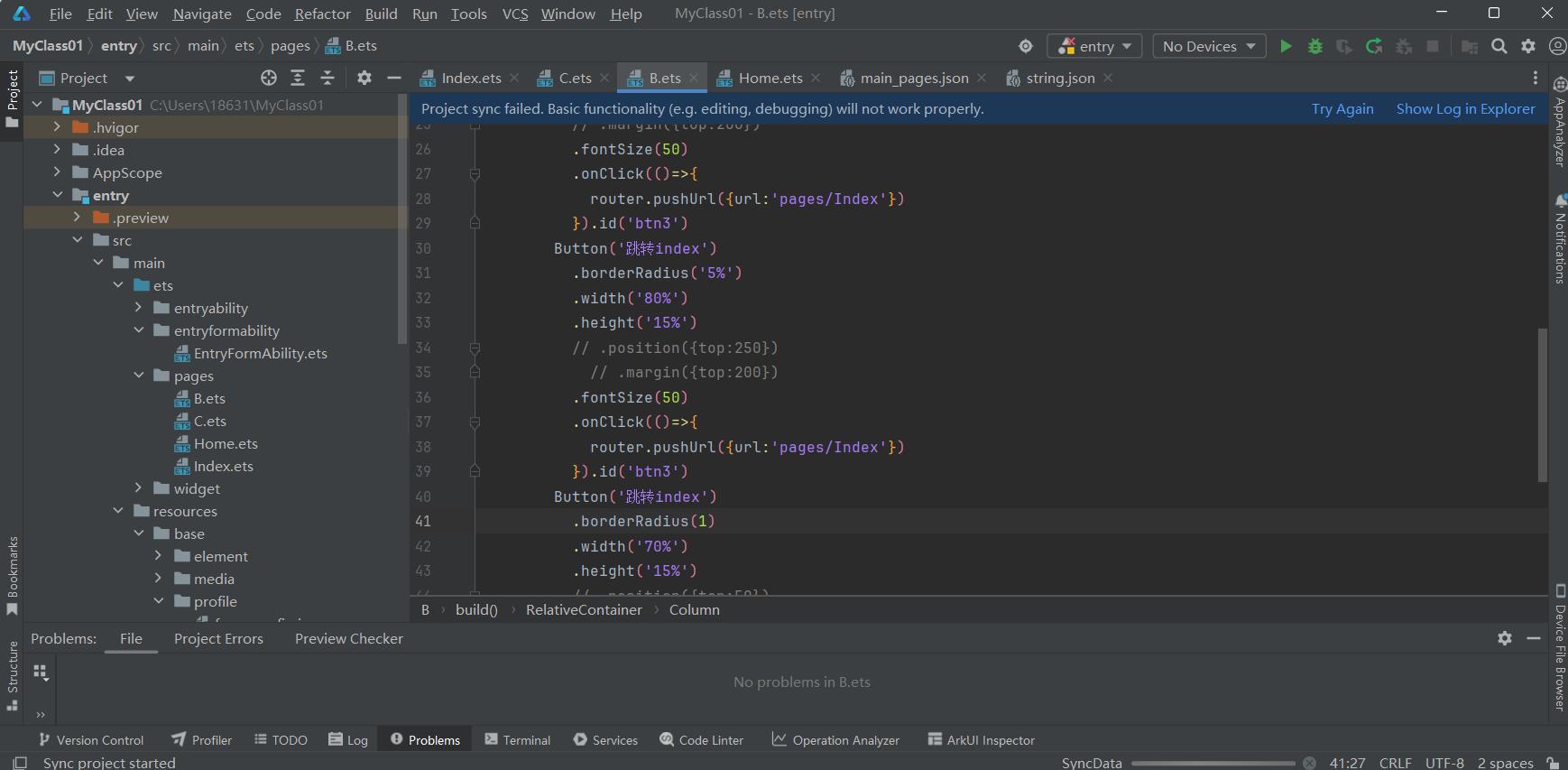Collapse the pages folder

(138, 376)
